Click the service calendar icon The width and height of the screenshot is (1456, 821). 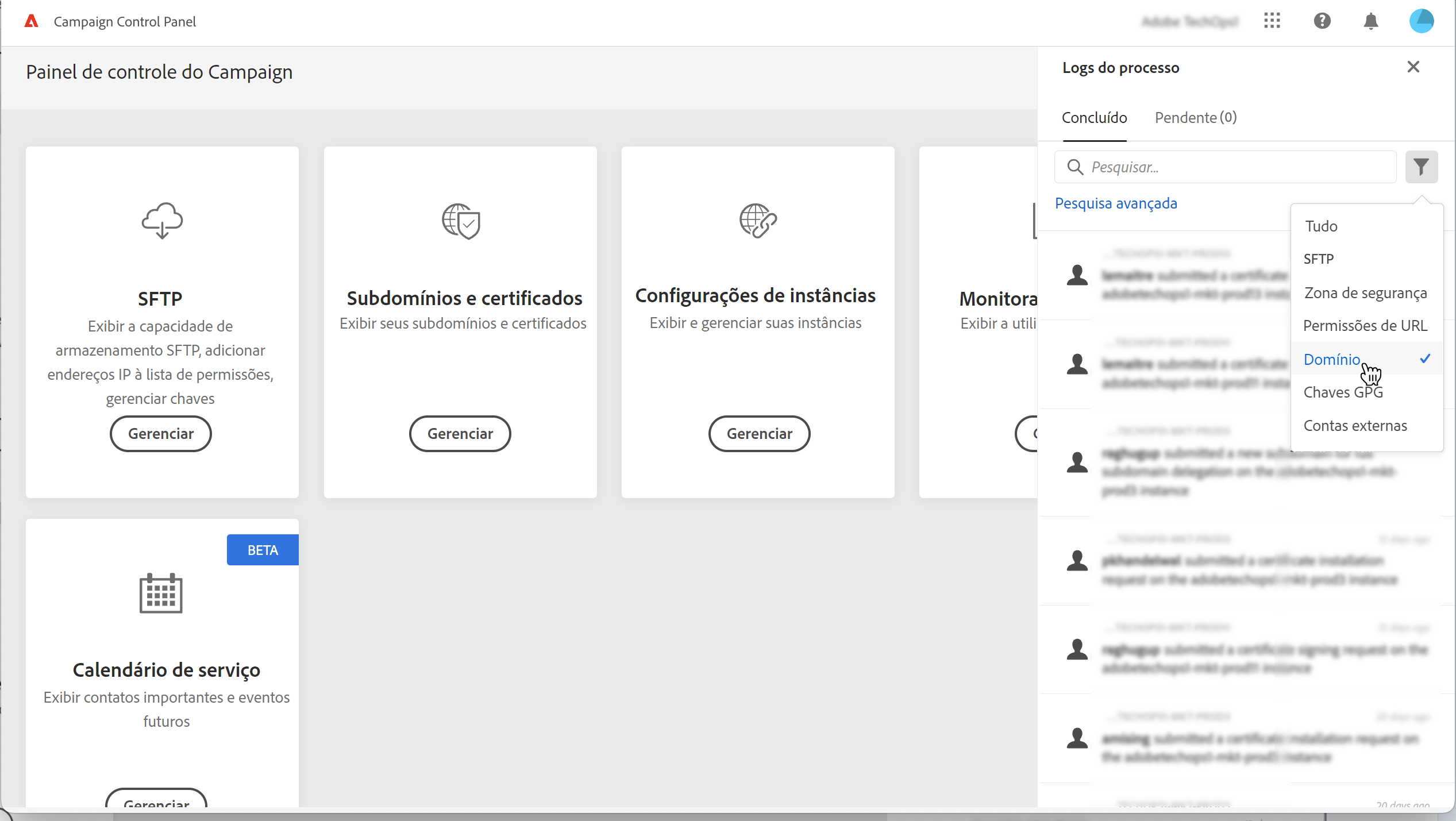click(161, 593)
